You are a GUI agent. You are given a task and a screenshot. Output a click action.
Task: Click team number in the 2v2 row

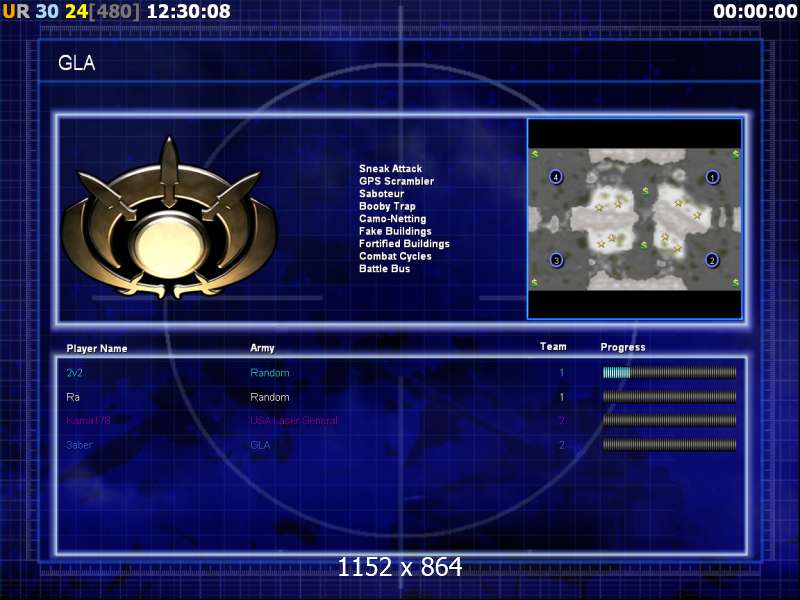[x=562, y=373]
